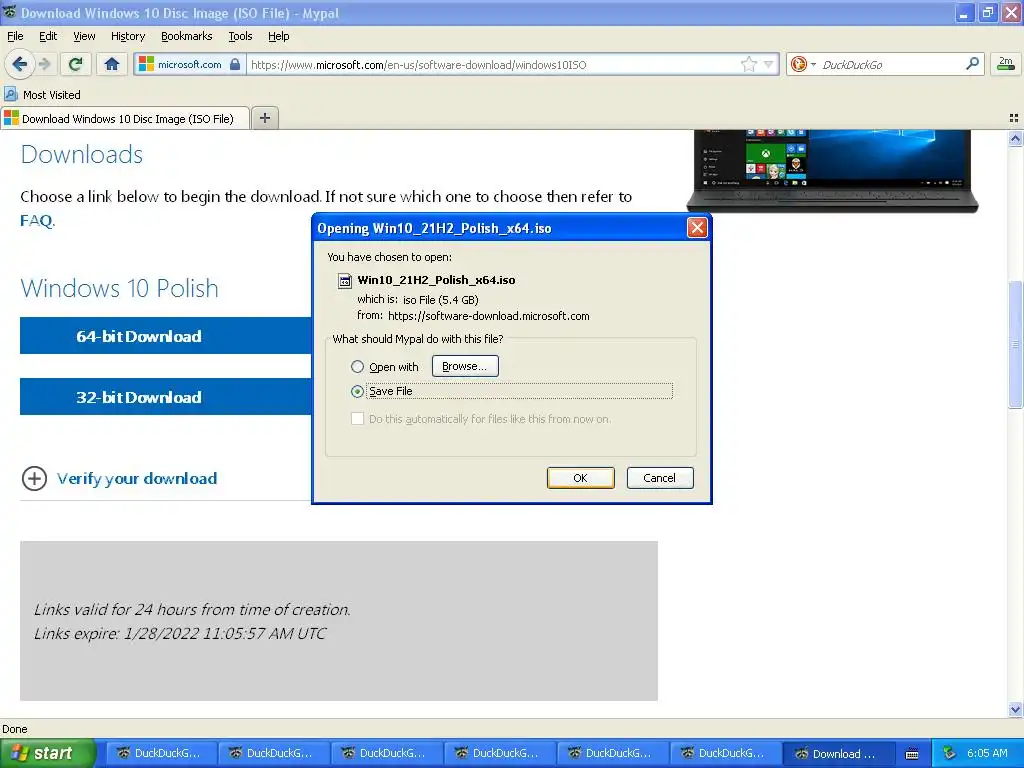Click the 2m toolbar button icon
Image resolution: width=1024 pixels, height=768 pixels.
(1006, 64)
